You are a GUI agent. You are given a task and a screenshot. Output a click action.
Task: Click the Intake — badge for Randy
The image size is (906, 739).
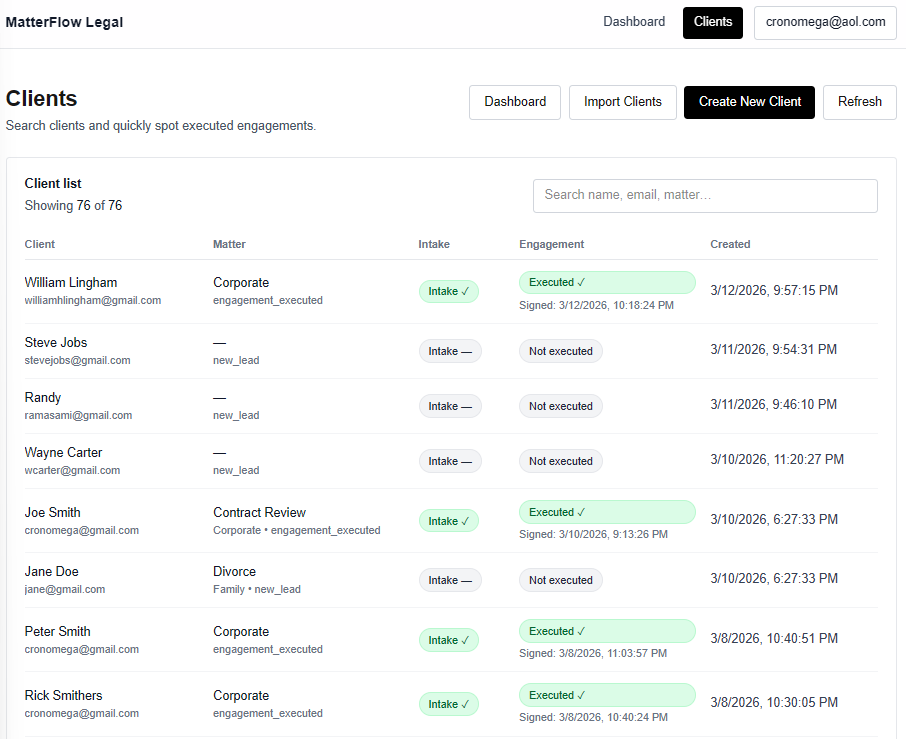[448, 406]
